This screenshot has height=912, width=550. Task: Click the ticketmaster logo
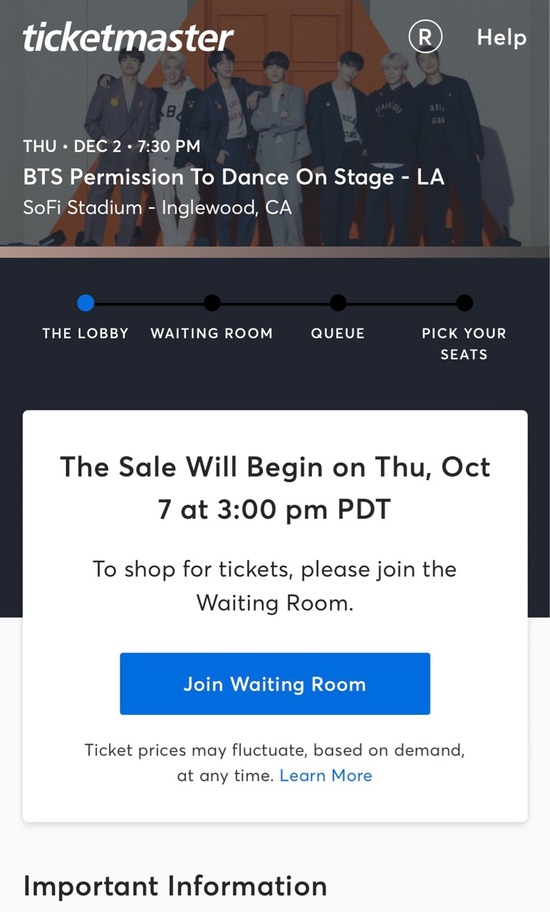[x=128, y=37]
